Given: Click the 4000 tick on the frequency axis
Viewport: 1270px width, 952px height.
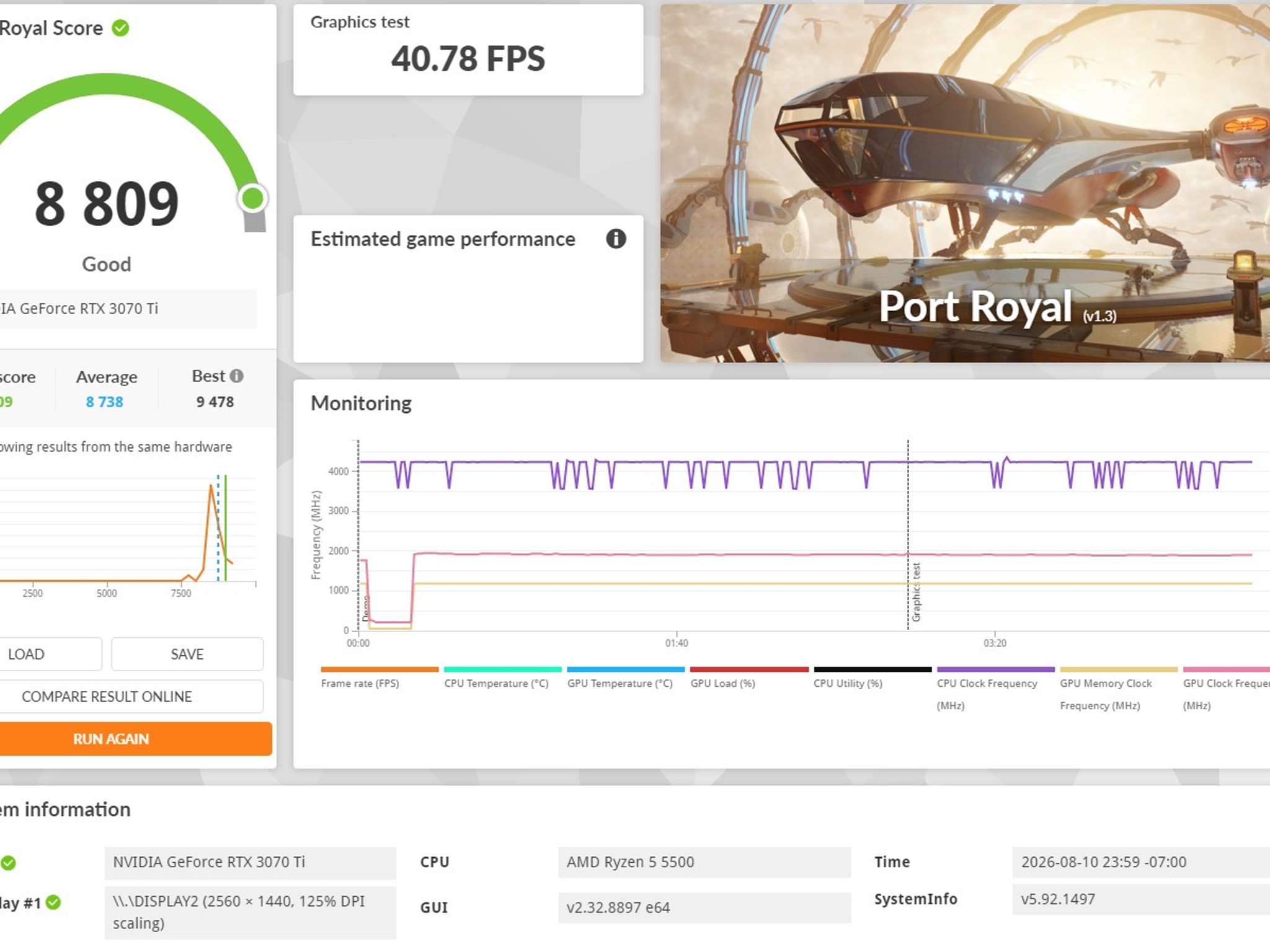Looking at the screenshot, I should tap(339, 472).
